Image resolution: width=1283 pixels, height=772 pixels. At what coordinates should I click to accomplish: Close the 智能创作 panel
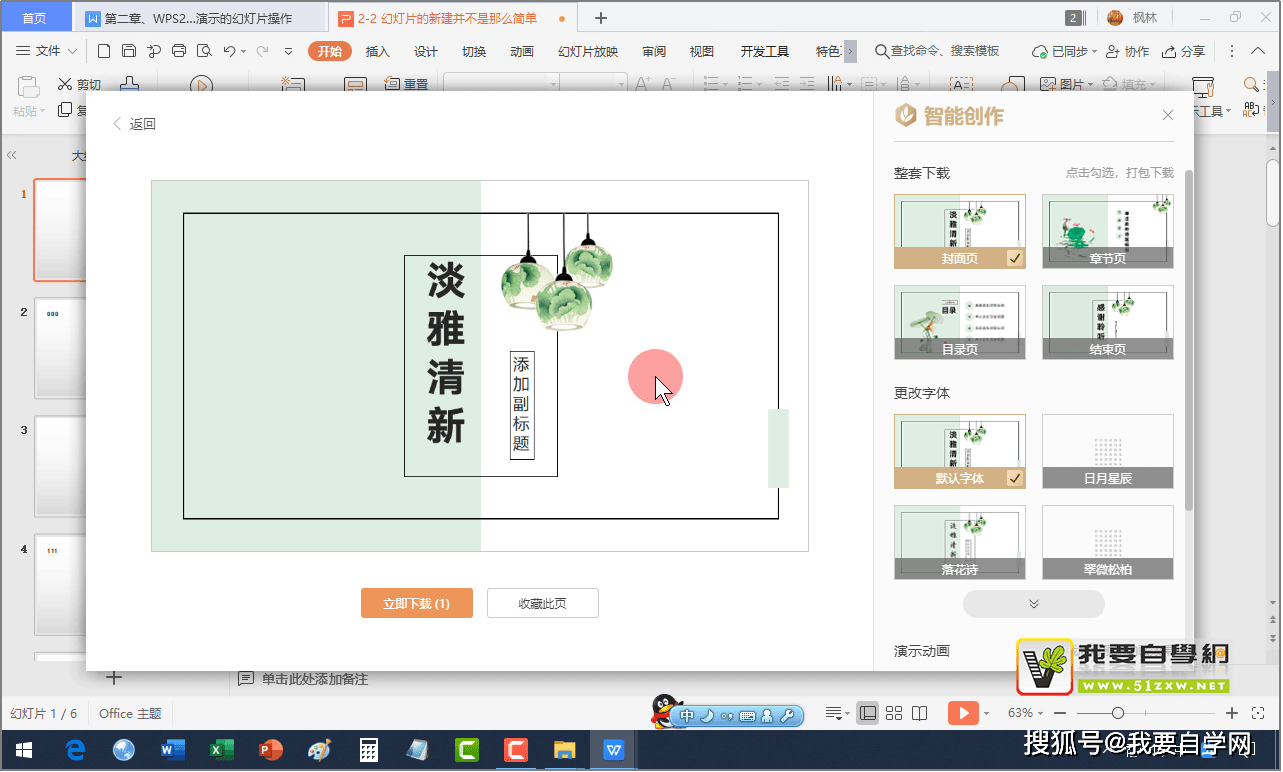1168,115
